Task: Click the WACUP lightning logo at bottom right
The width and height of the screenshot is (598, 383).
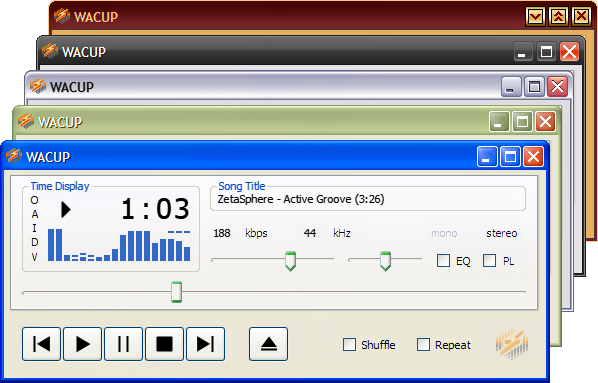Action: [512, 343]
